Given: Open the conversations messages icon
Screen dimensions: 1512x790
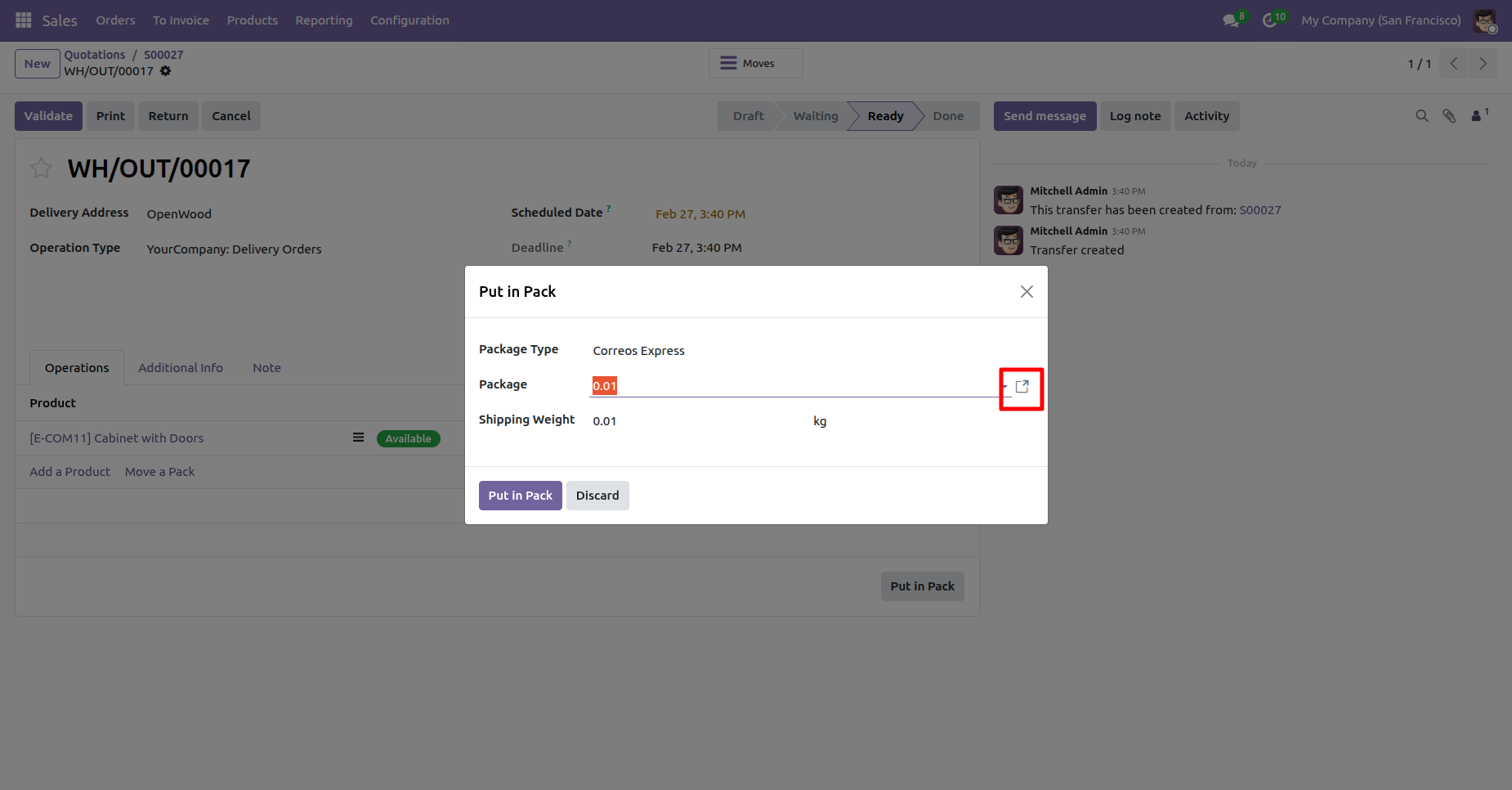Looking at the screenshot, I should click(x=1231, y=20).
